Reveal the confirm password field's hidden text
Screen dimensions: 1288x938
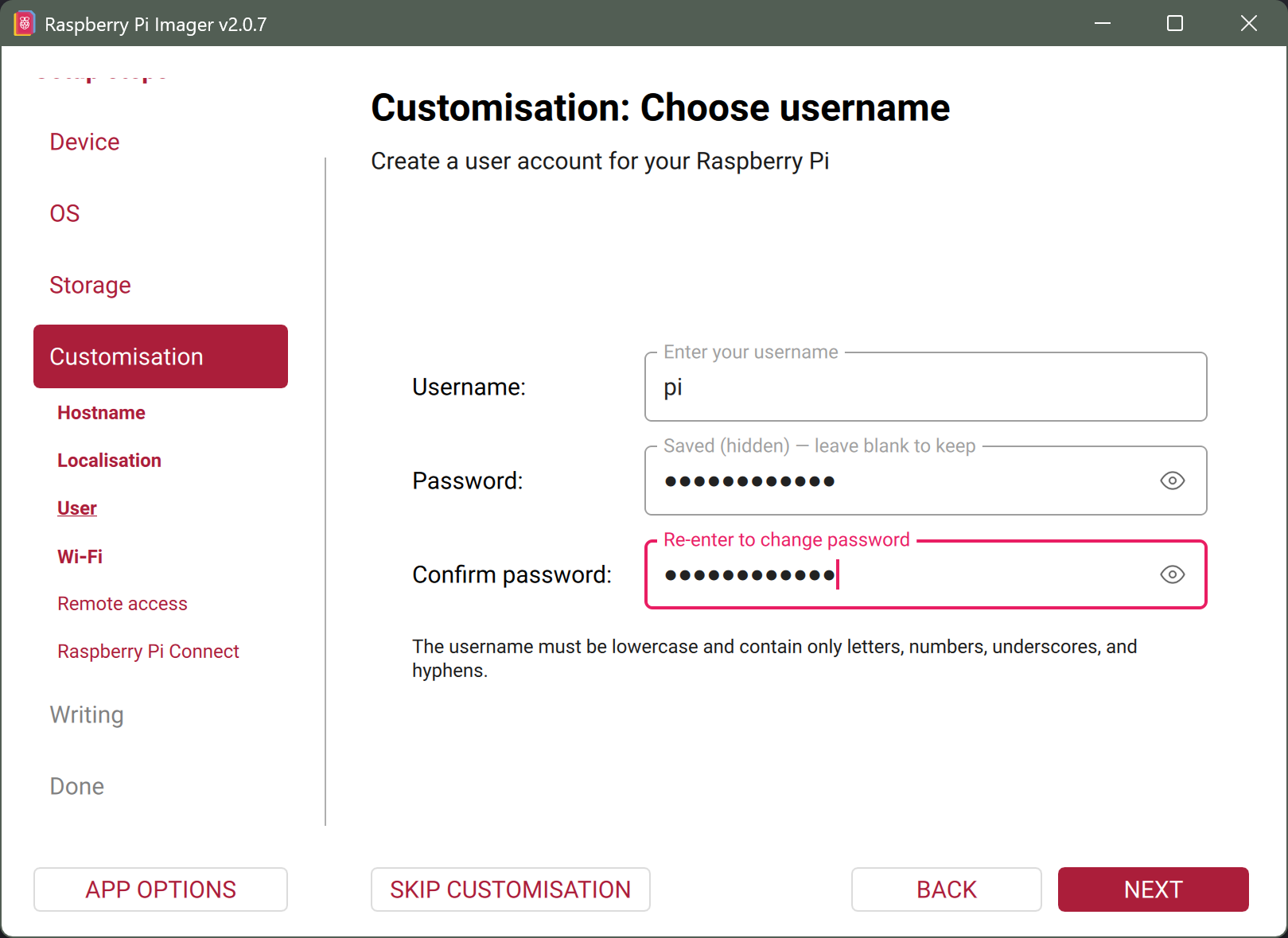click(1172, 574)
